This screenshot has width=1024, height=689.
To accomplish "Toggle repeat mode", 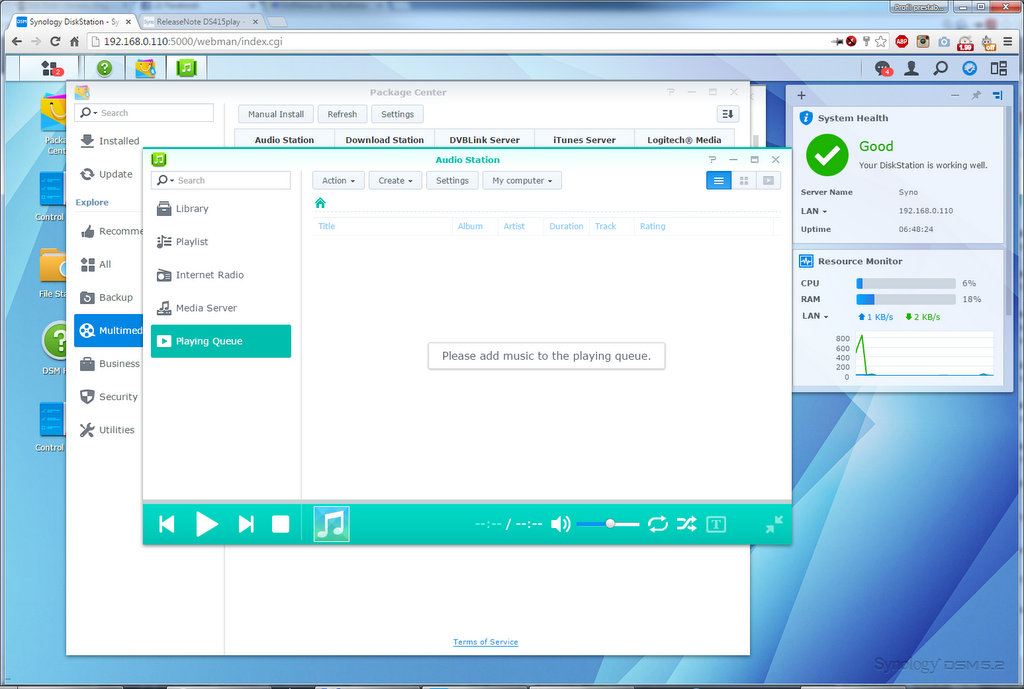I will coord(658,524).
